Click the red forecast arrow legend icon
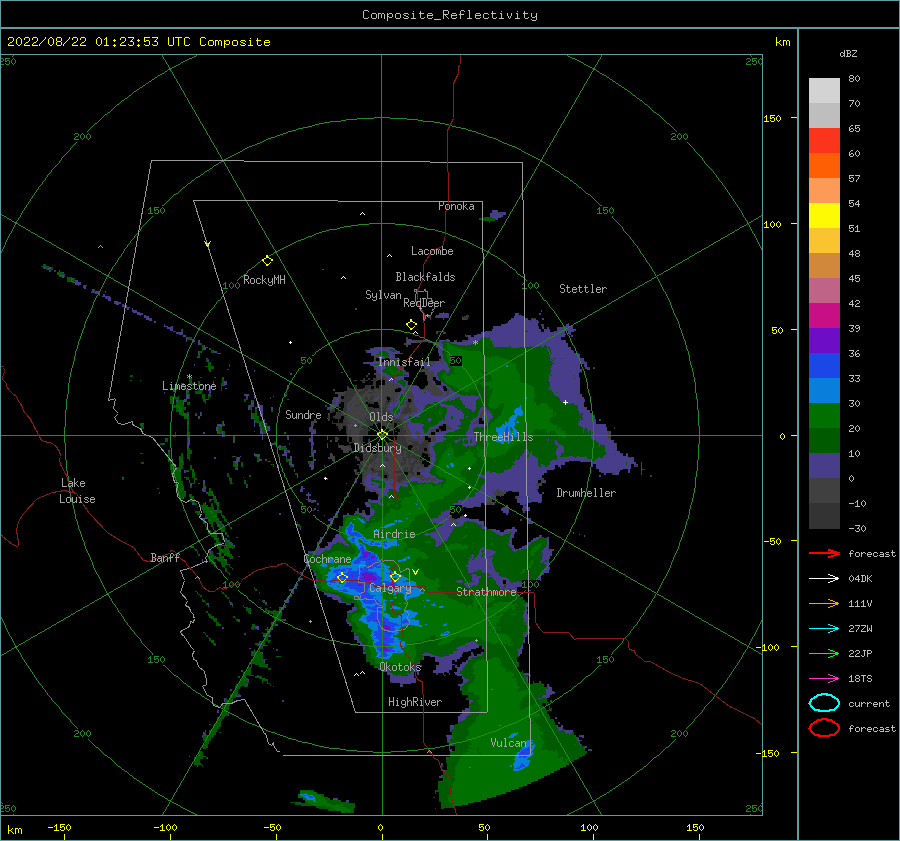Screen dimensions: 900x841 click(x=824, y=553)
